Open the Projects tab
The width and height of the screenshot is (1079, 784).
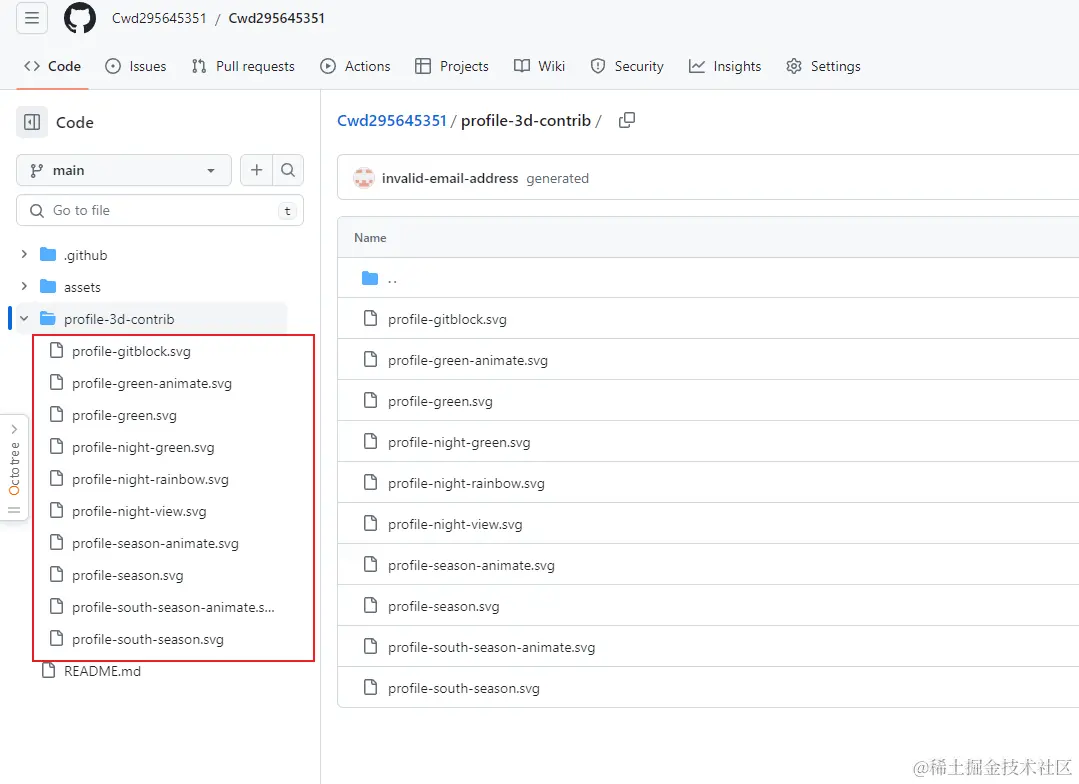[452, 66]
